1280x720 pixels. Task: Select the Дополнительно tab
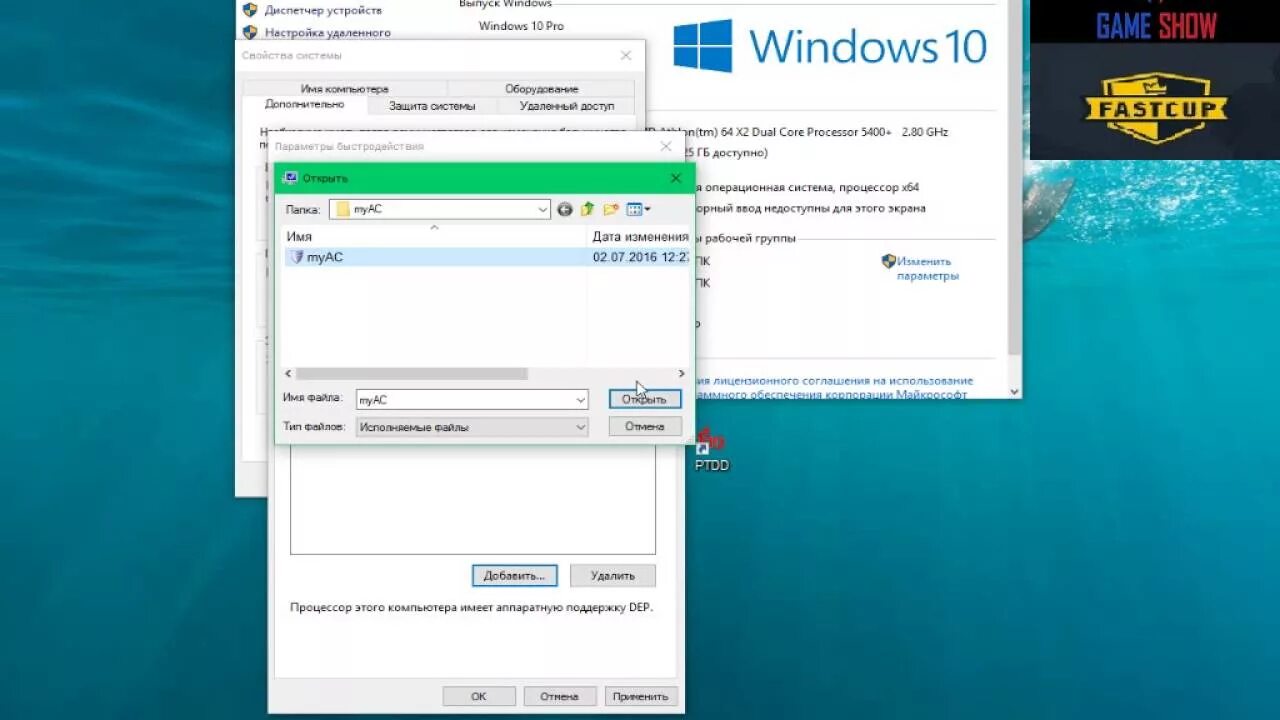click(x=305, y=104)
